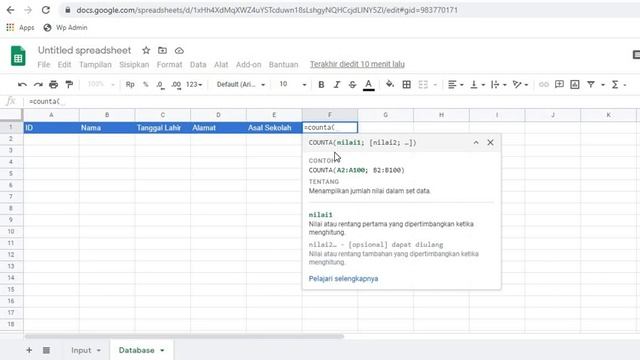Image resolution: width=640 pixels, height=360 pixels.
Task: Select column G header
Action: 385,115
